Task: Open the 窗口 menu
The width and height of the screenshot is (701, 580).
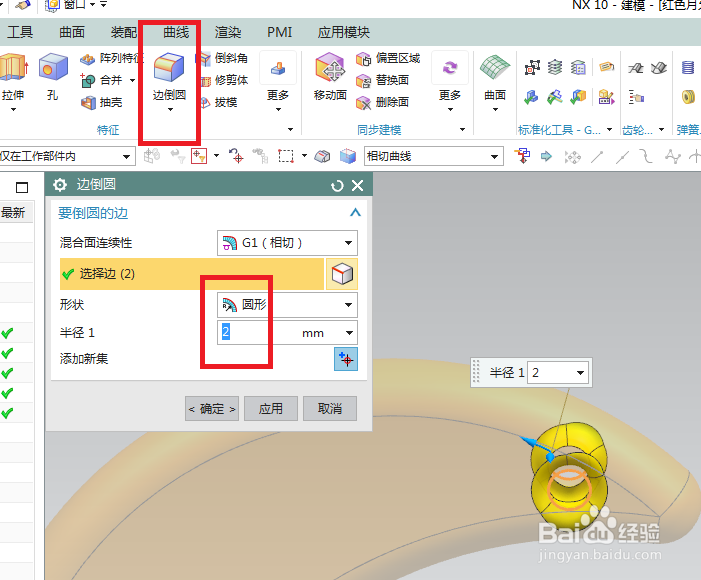Action: 74,4
